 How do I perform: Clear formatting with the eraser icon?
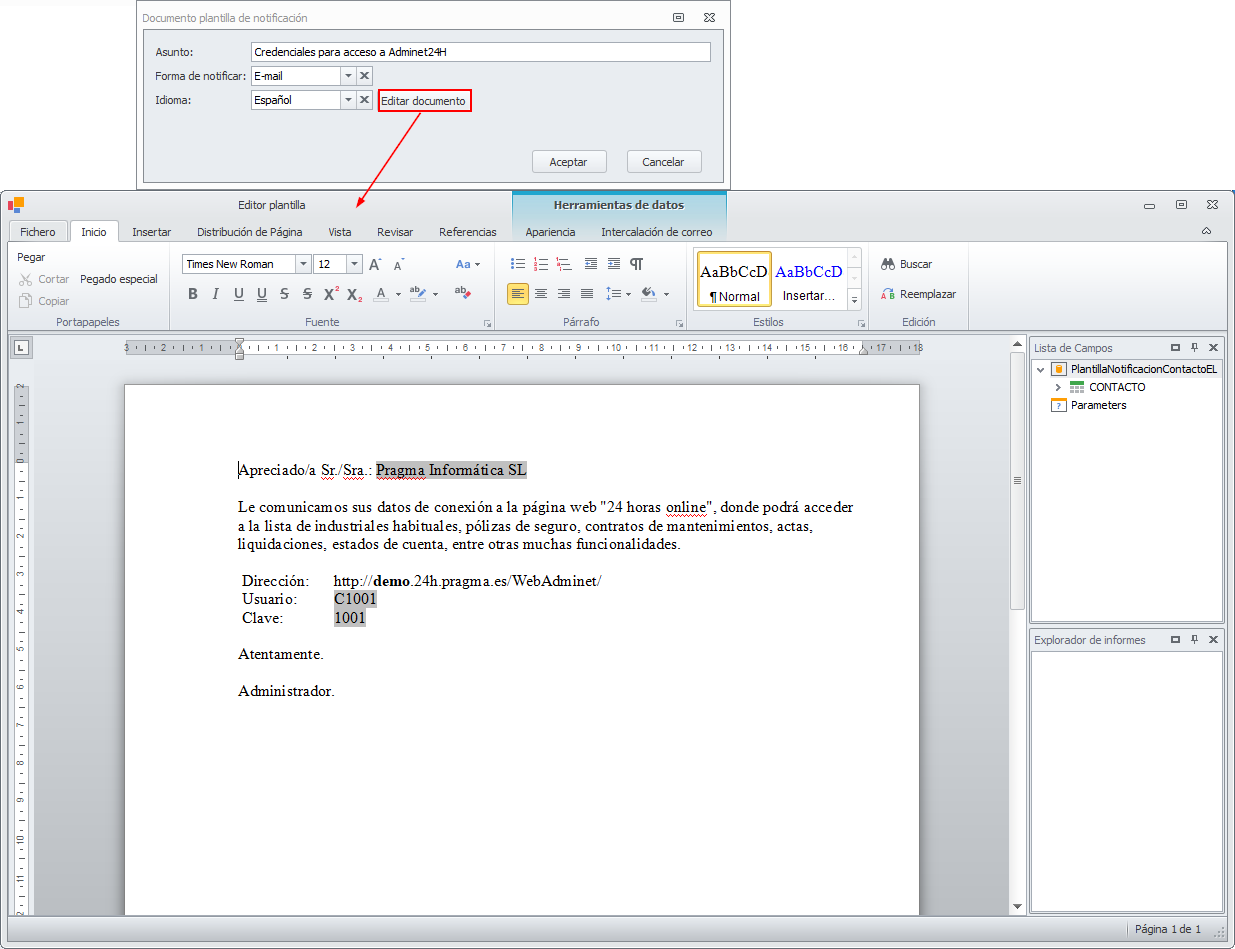pyautogui.click(x=462, y=293)
